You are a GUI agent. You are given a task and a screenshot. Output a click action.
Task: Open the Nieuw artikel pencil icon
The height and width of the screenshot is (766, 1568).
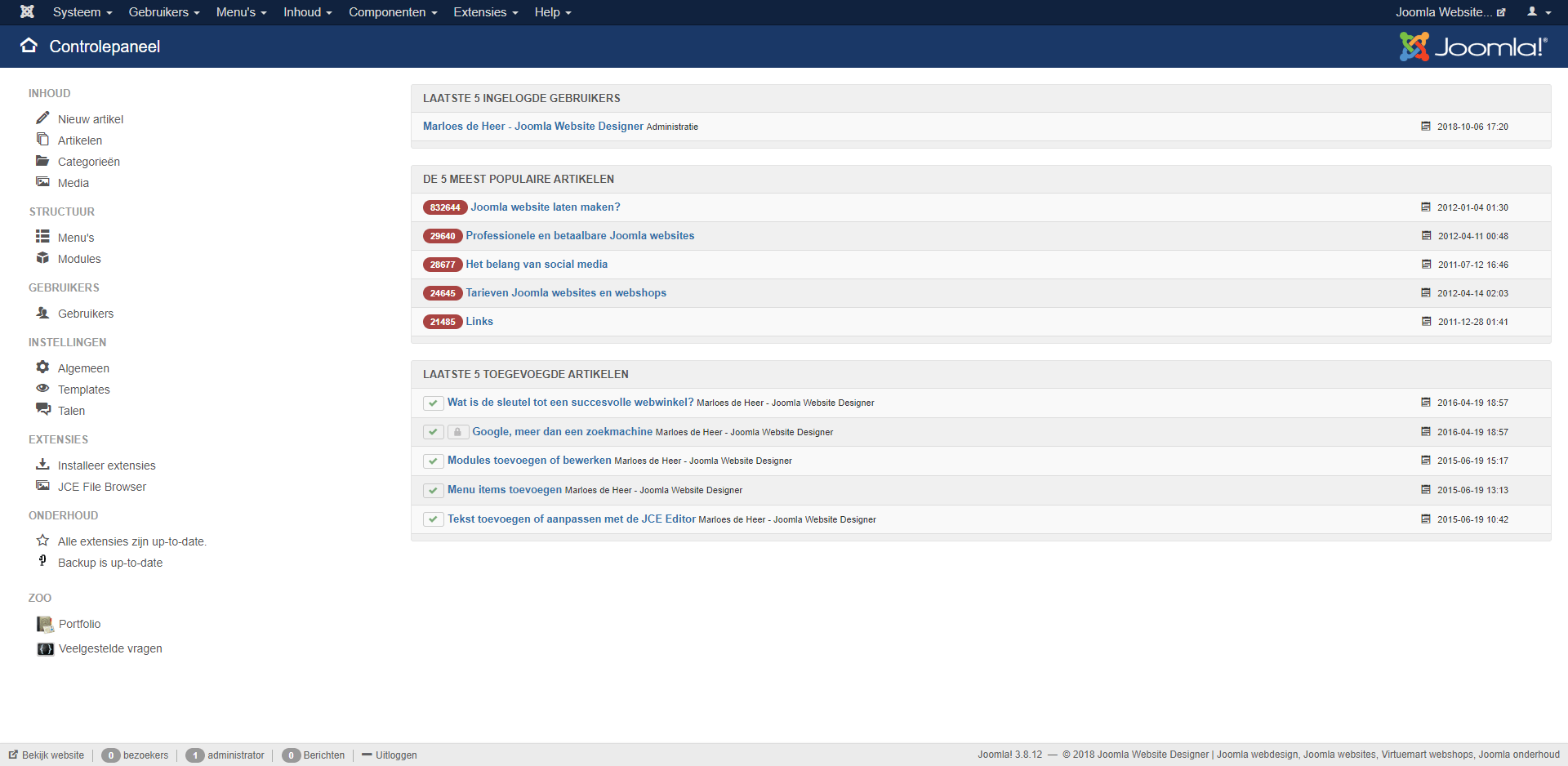tap(42, 118)
